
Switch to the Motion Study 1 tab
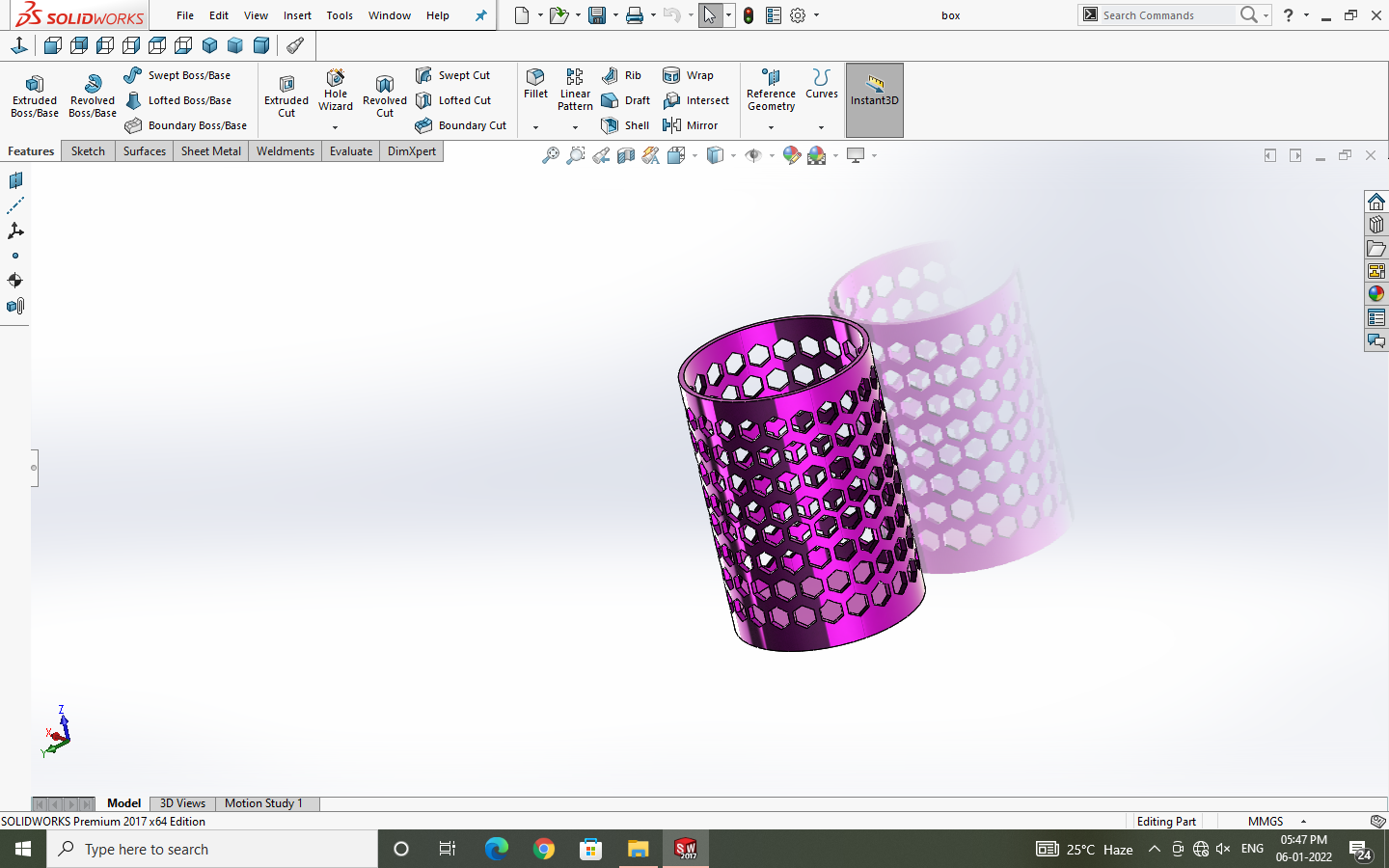263,803
